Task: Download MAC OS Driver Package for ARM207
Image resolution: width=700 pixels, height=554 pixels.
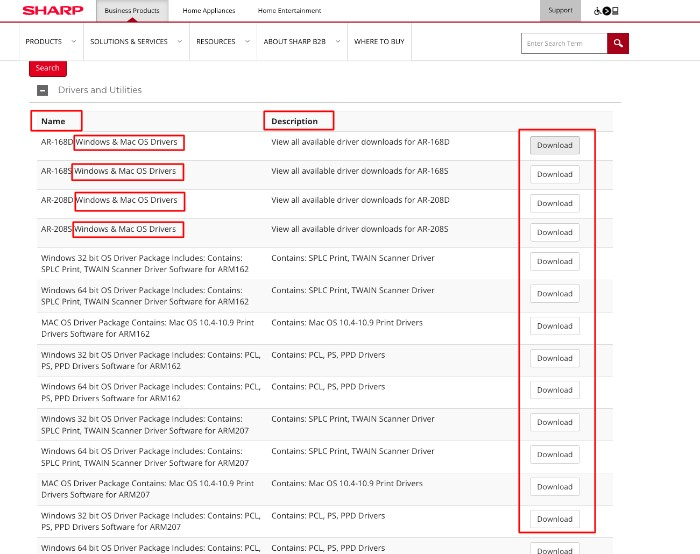Action: click(555, 487)
